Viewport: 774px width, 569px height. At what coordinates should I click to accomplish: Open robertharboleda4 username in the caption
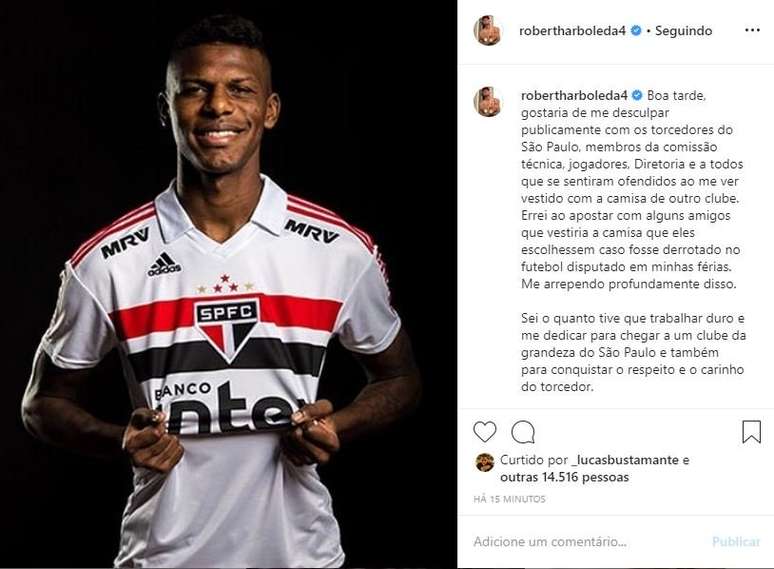click(x=574, y=95)
